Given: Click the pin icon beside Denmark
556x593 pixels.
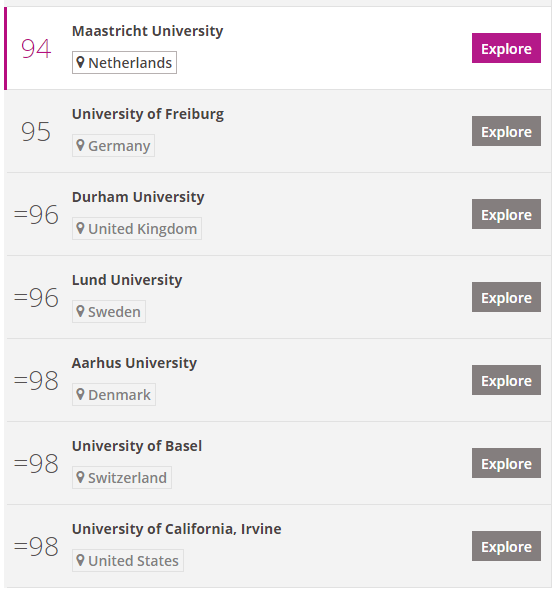Looking at the screenshot, I should point(80,394).
